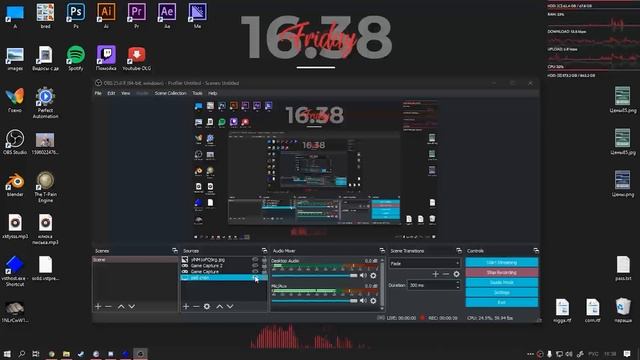Viewport: 640px width, 360px height.
Task: Open After Effects desktop shortcut
Action: pyautogui.click(x=167, y=16)
